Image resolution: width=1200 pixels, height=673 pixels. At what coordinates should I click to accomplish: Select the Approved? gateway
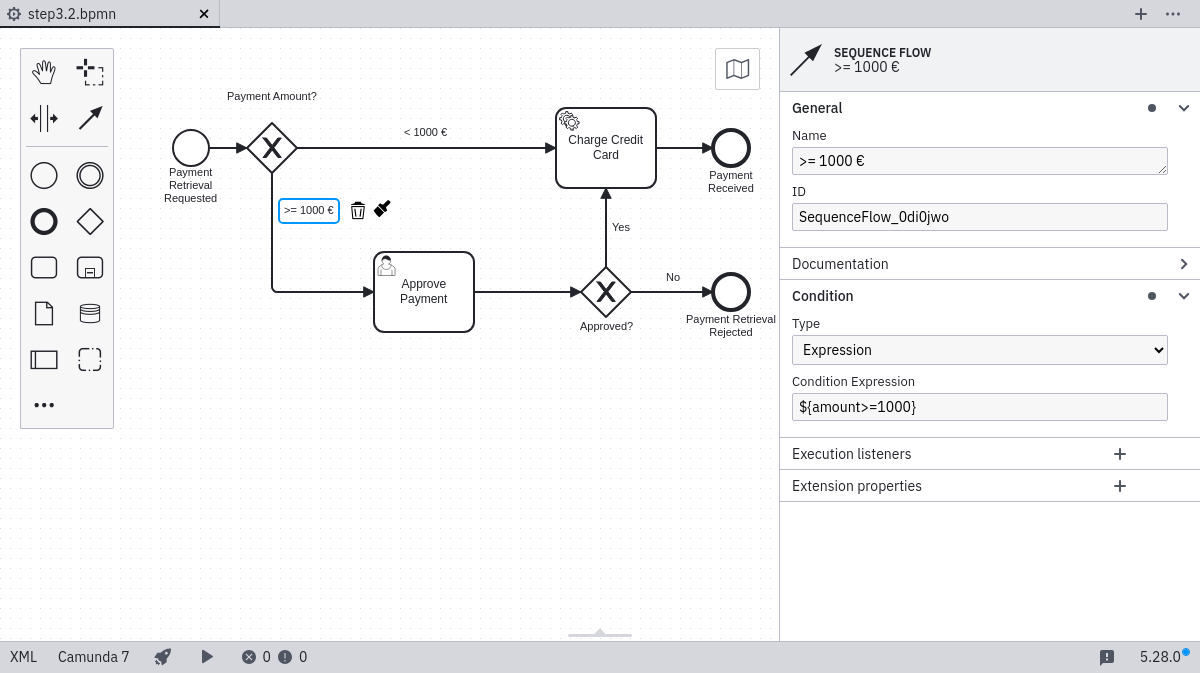[x=606, y=292]
